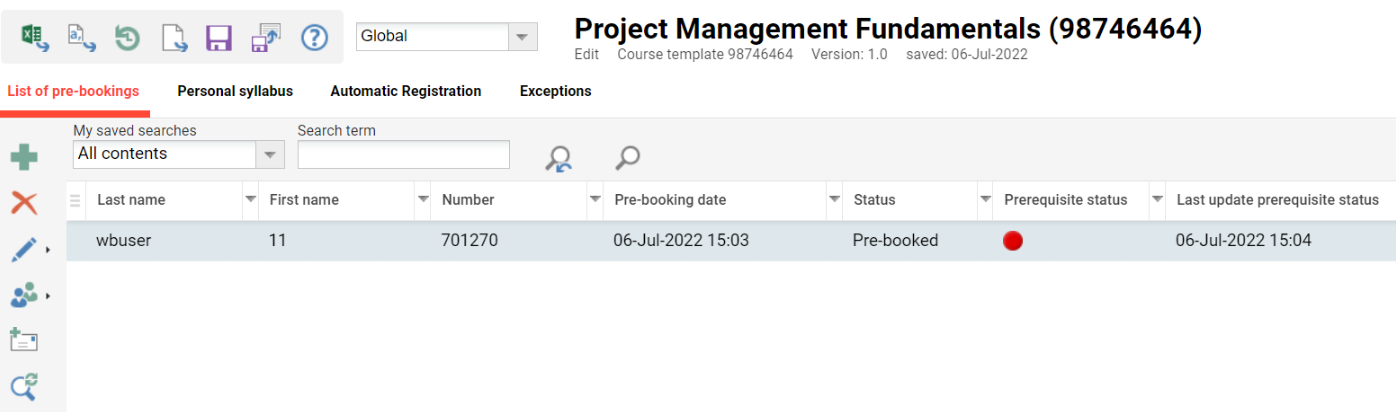The height and width of the screenshot is (412, 1396).
Task: Go to the Exceptions tab
Action: (555, 91)
